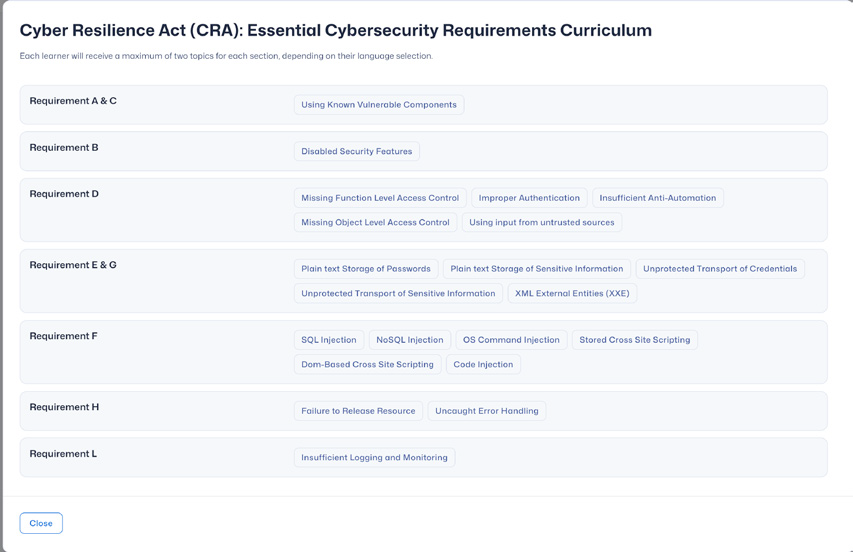This screenshot has width=853, height=552.
Task: Click the Close button
Action: tap(41, 523)
